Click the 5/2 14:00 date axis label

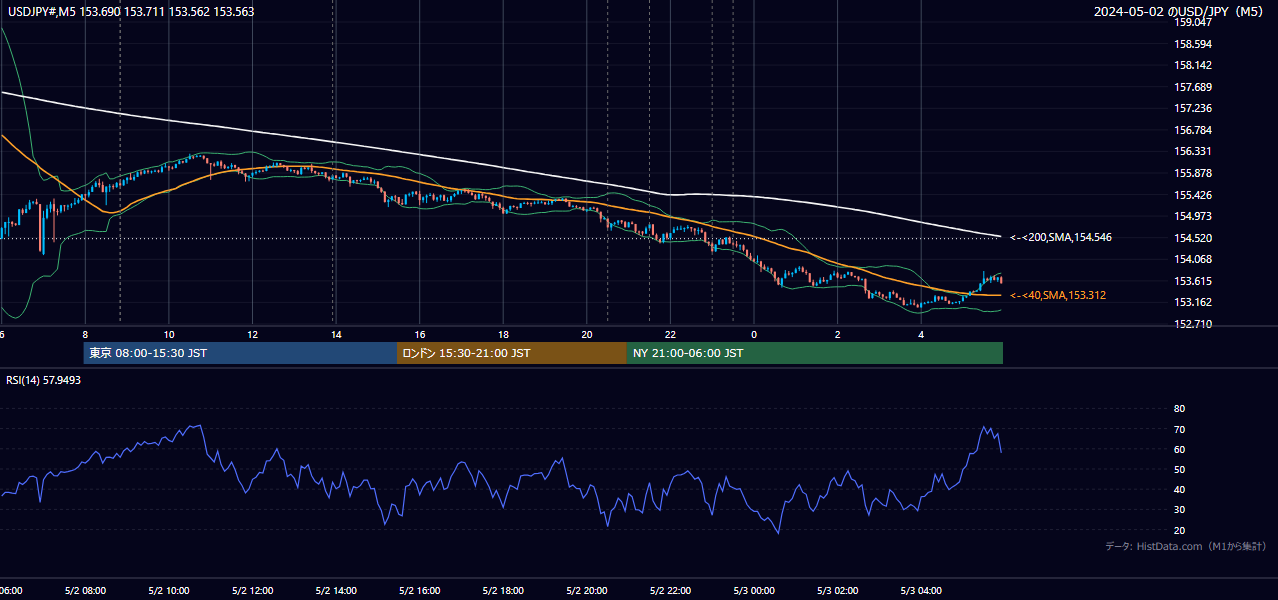tap(336, 591)
